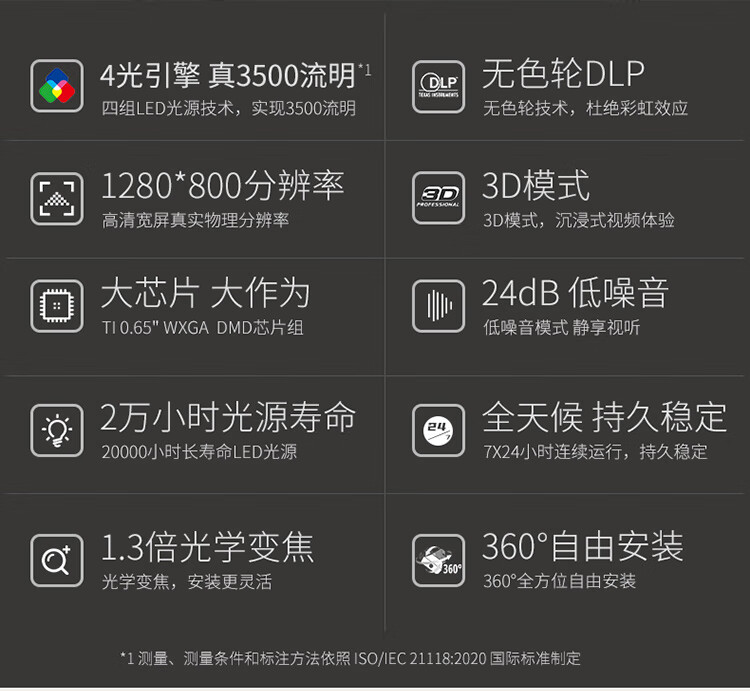Screen dimensions: 750x691
Task: Click the light bulb lifespan icon
Action: (57, 430)
